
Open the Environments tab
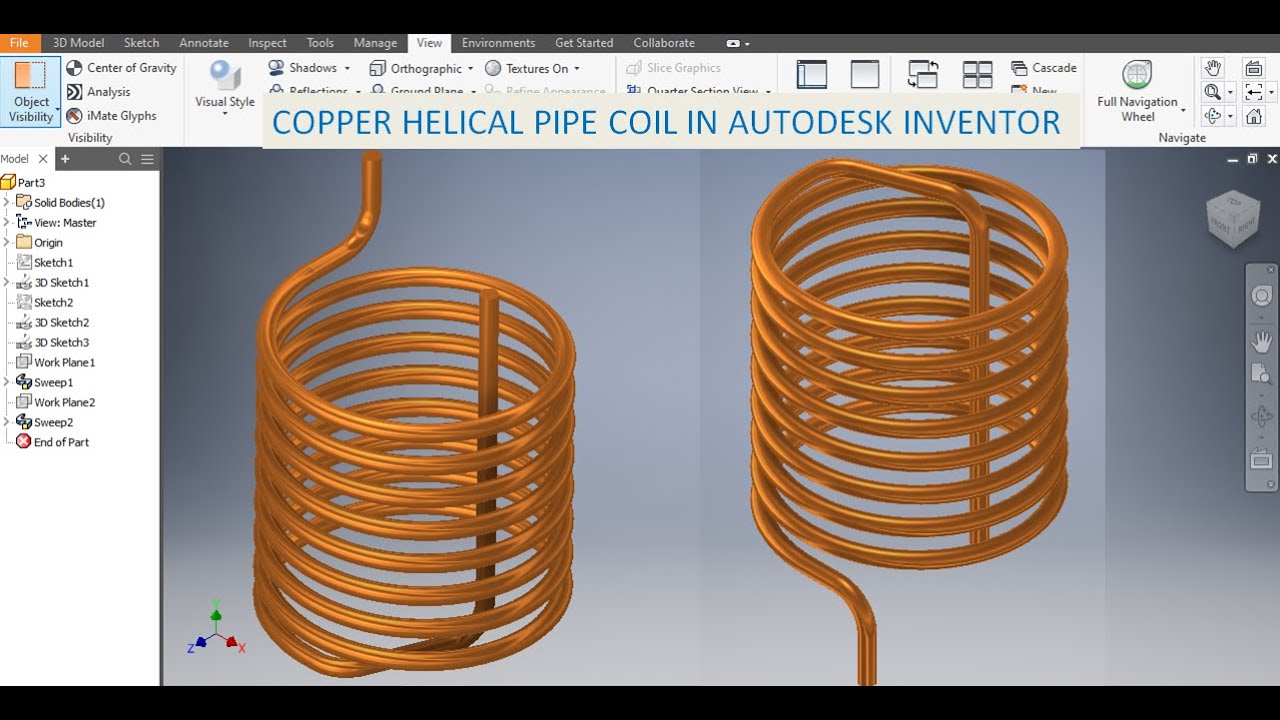coord(498,43)
